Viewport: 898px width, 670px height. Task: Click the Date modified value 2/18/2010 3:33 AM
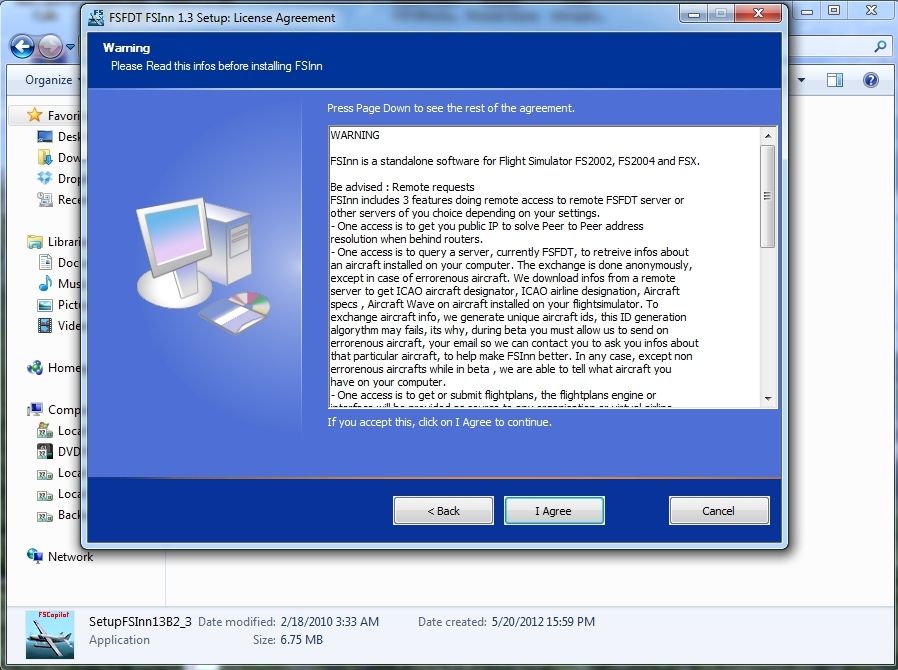coord(330,622)
